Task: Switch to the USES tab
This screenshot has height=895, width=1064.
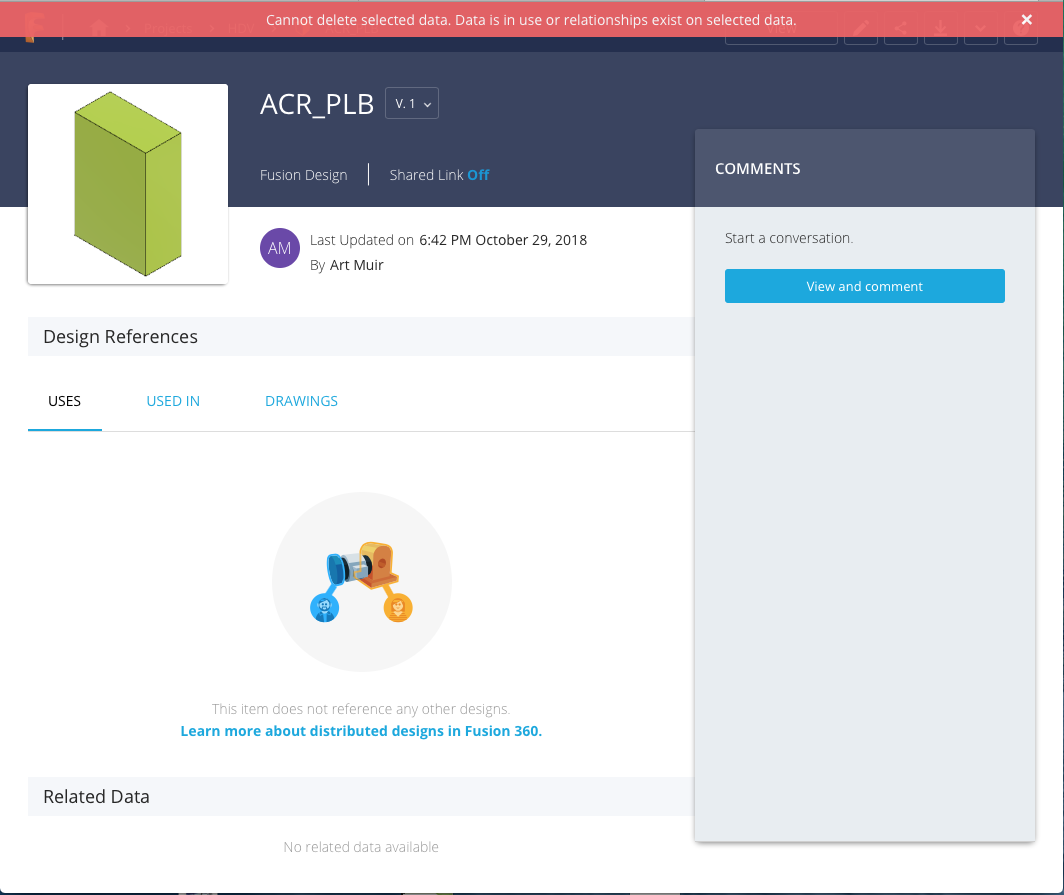Action: tap(64, 401)
